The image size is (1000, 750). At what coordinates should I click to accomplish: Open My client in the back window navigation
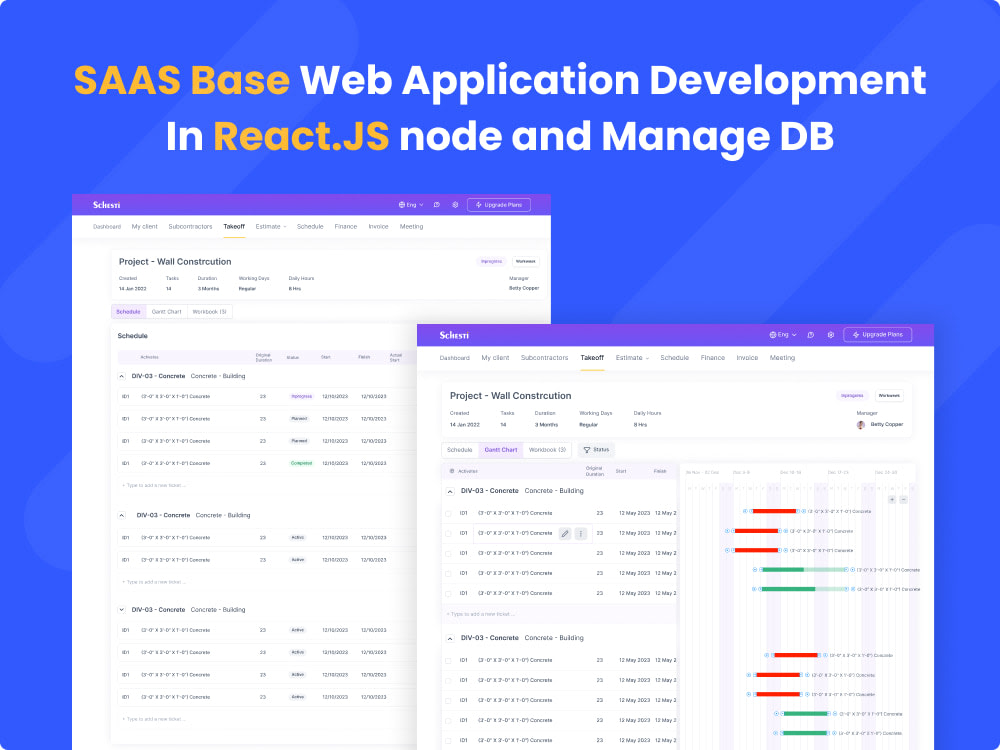pyautogui.click(x=144, y=226)
